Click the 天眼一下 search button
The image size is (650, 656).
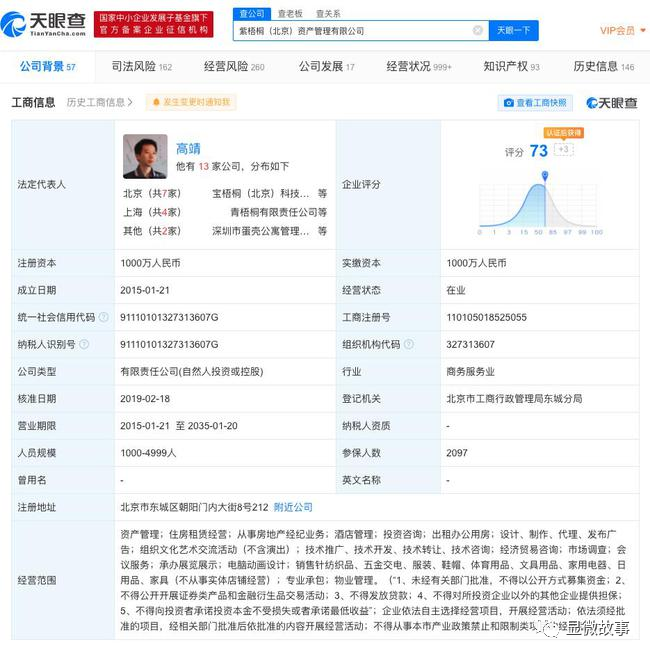[514, 30]
